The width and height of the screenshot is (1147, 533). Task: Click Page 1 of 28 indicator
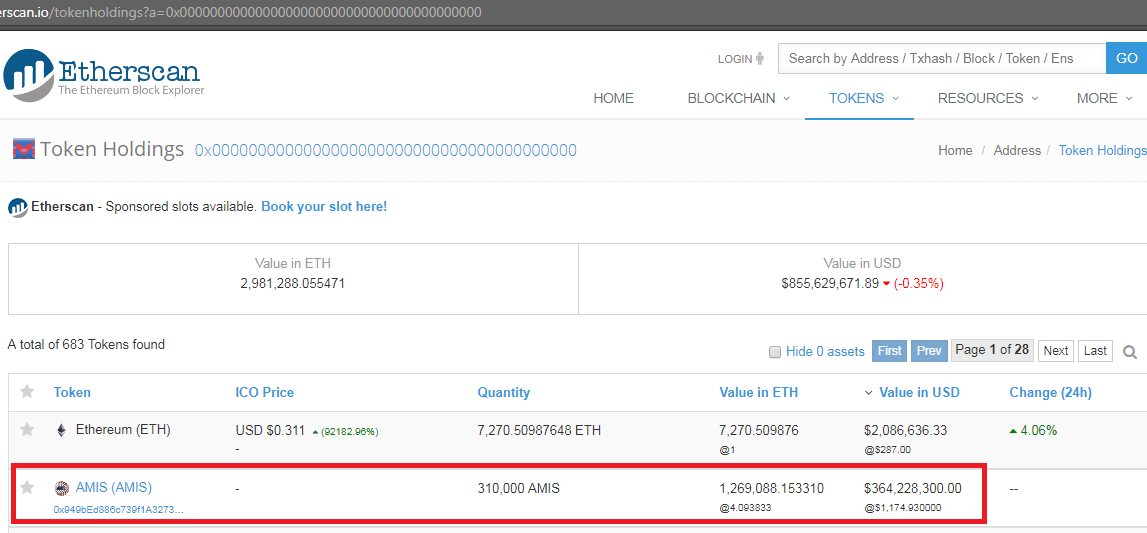[x=993, y=350]
